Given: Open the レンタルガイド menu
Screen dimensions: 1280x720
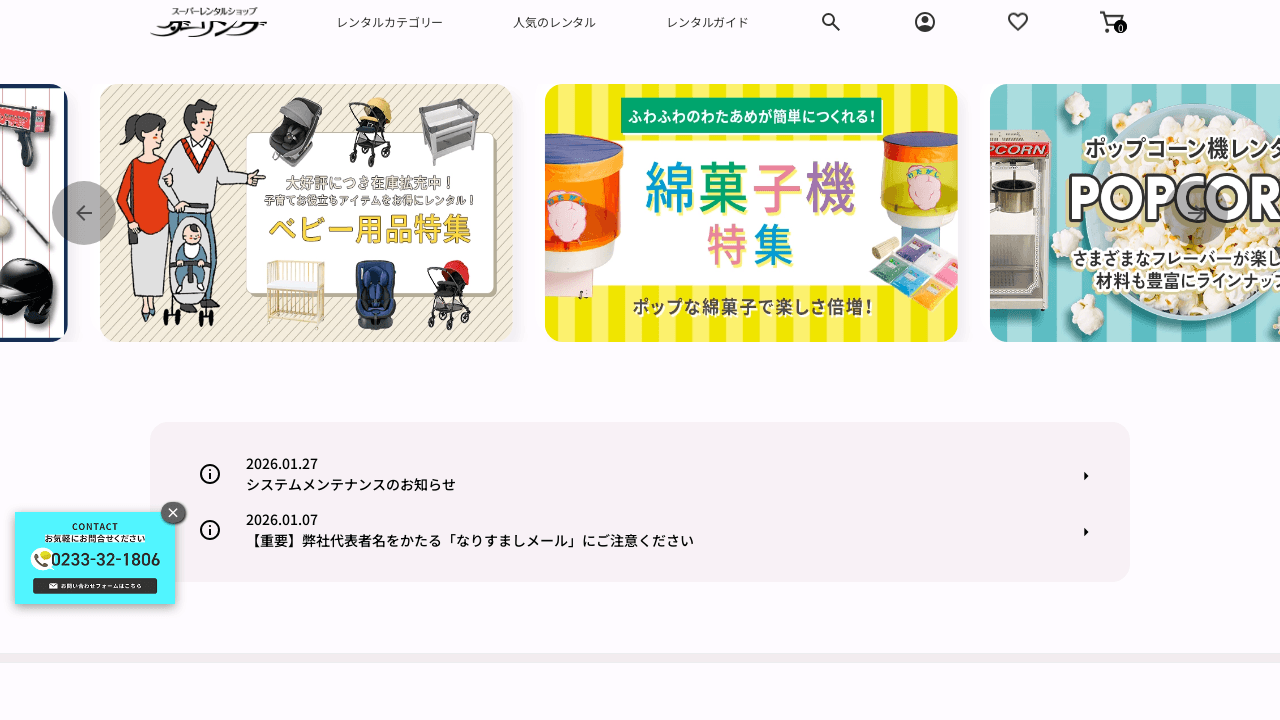Looking at the screenshot, I should click(707, 21).
